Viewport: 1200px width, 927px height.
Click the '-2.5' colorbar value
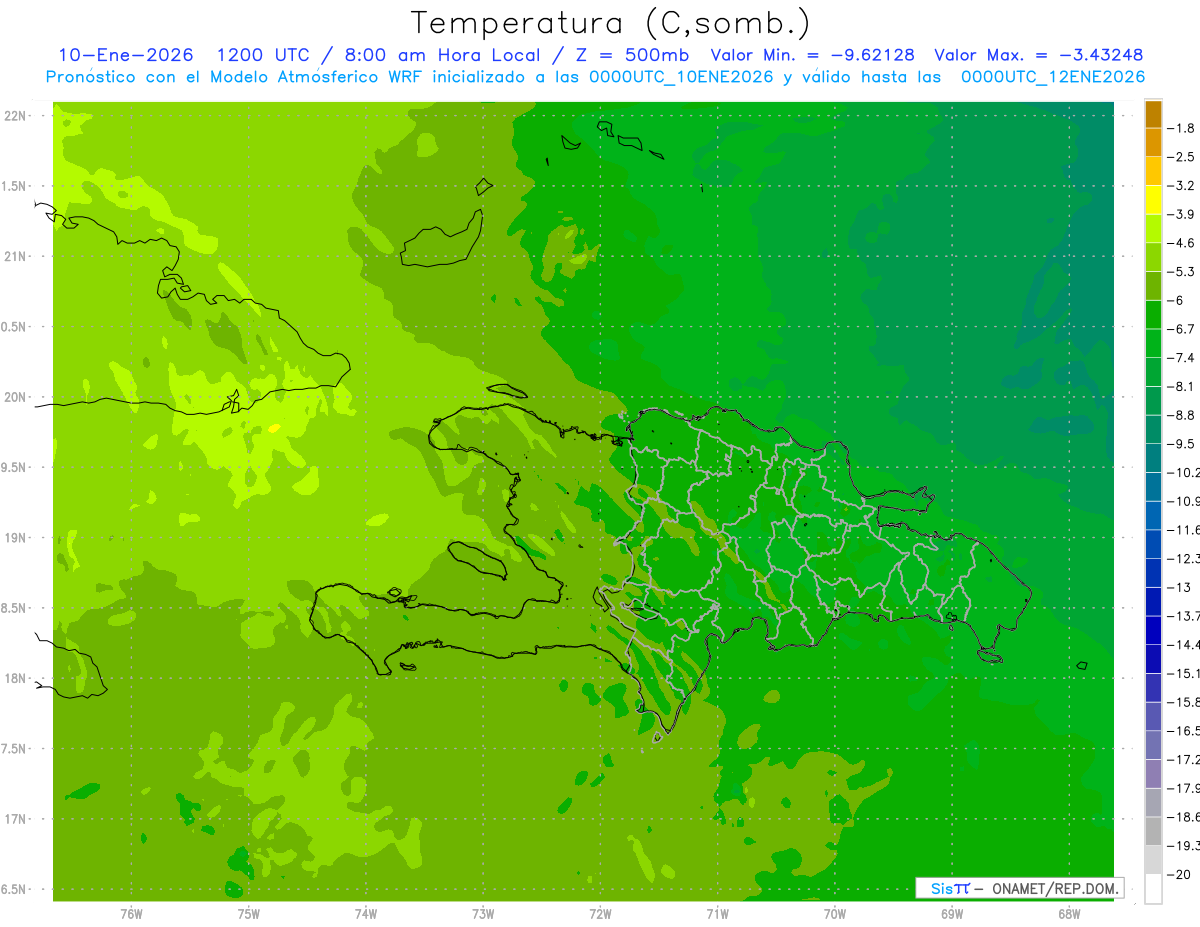coord(1183,157)
